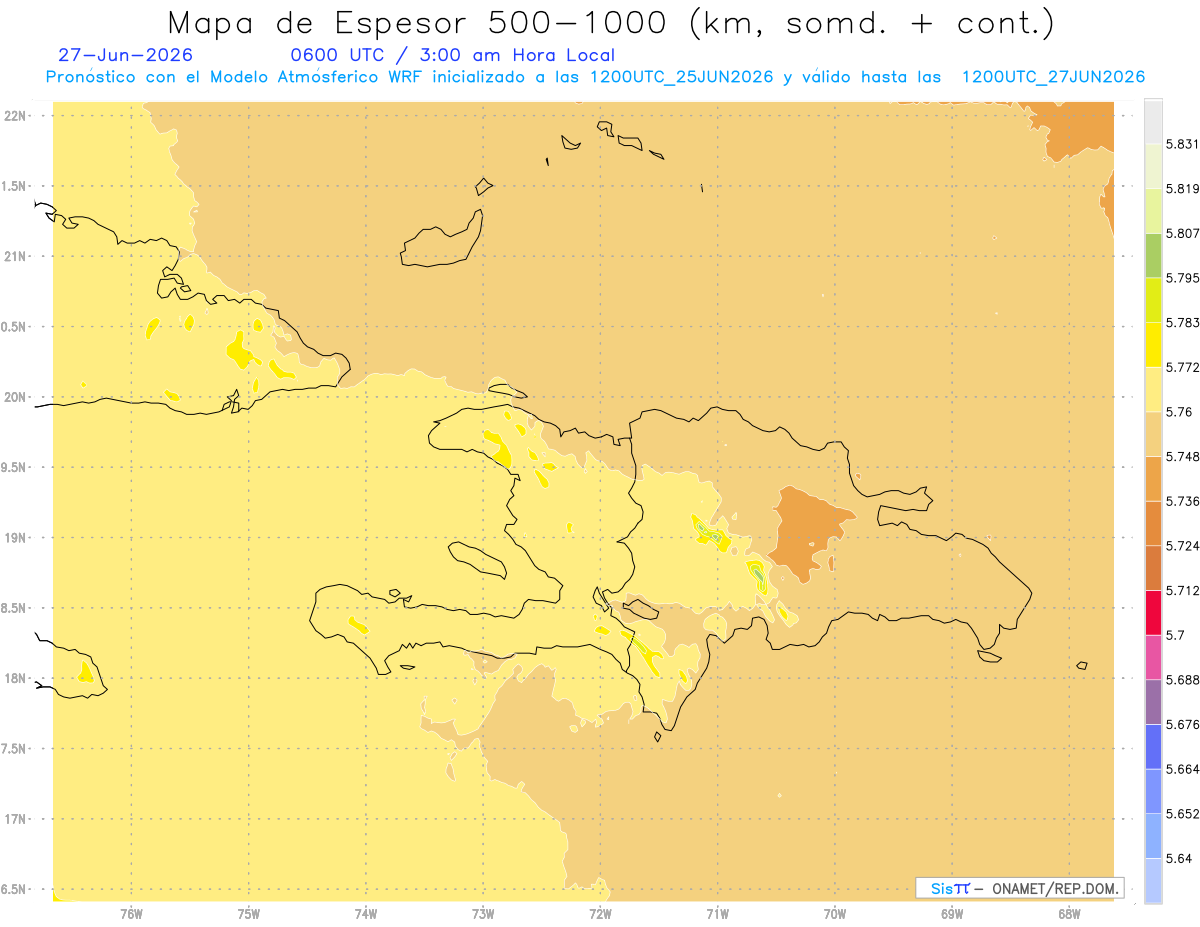This screenshot has width=1200, height=927.
Task: Click the '1.5N' latitude label
Action: tap(15, 186)
